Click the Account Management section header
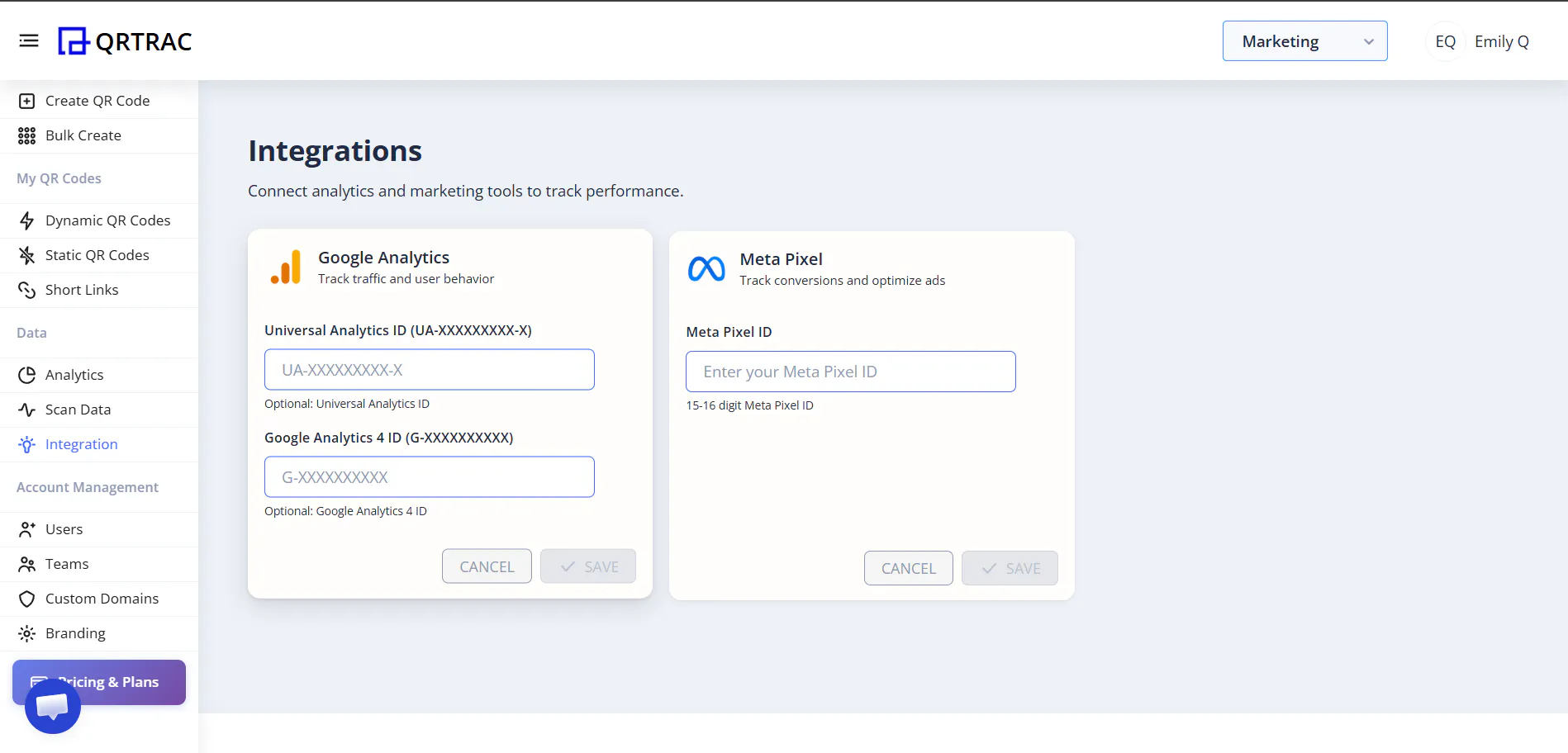The image size is (1568, 753). (x=88, y=487)
